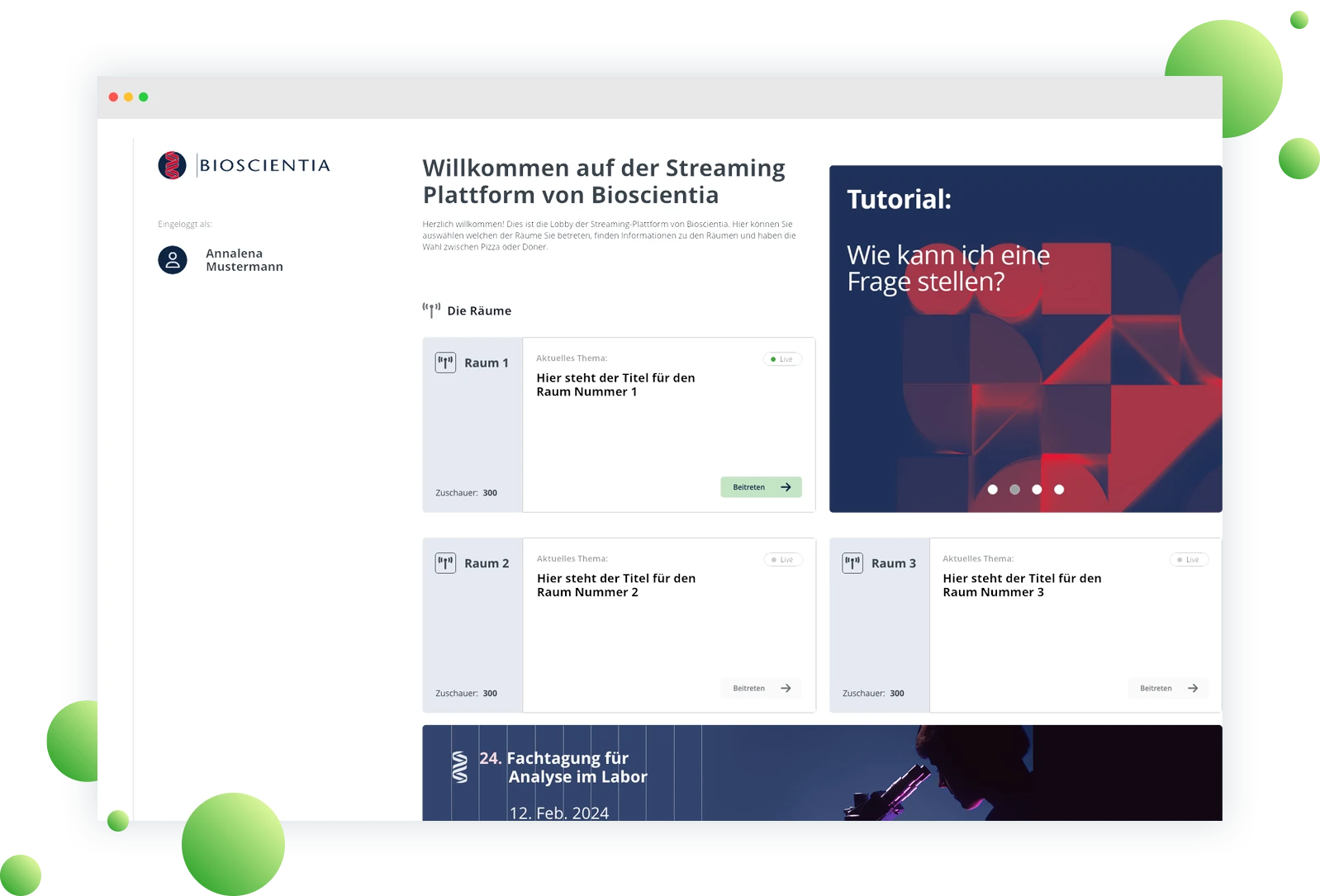Screen dimensions: 1320x896
Task: Join Raum 2 via its Beitreten button
Action: coord(761,688)
